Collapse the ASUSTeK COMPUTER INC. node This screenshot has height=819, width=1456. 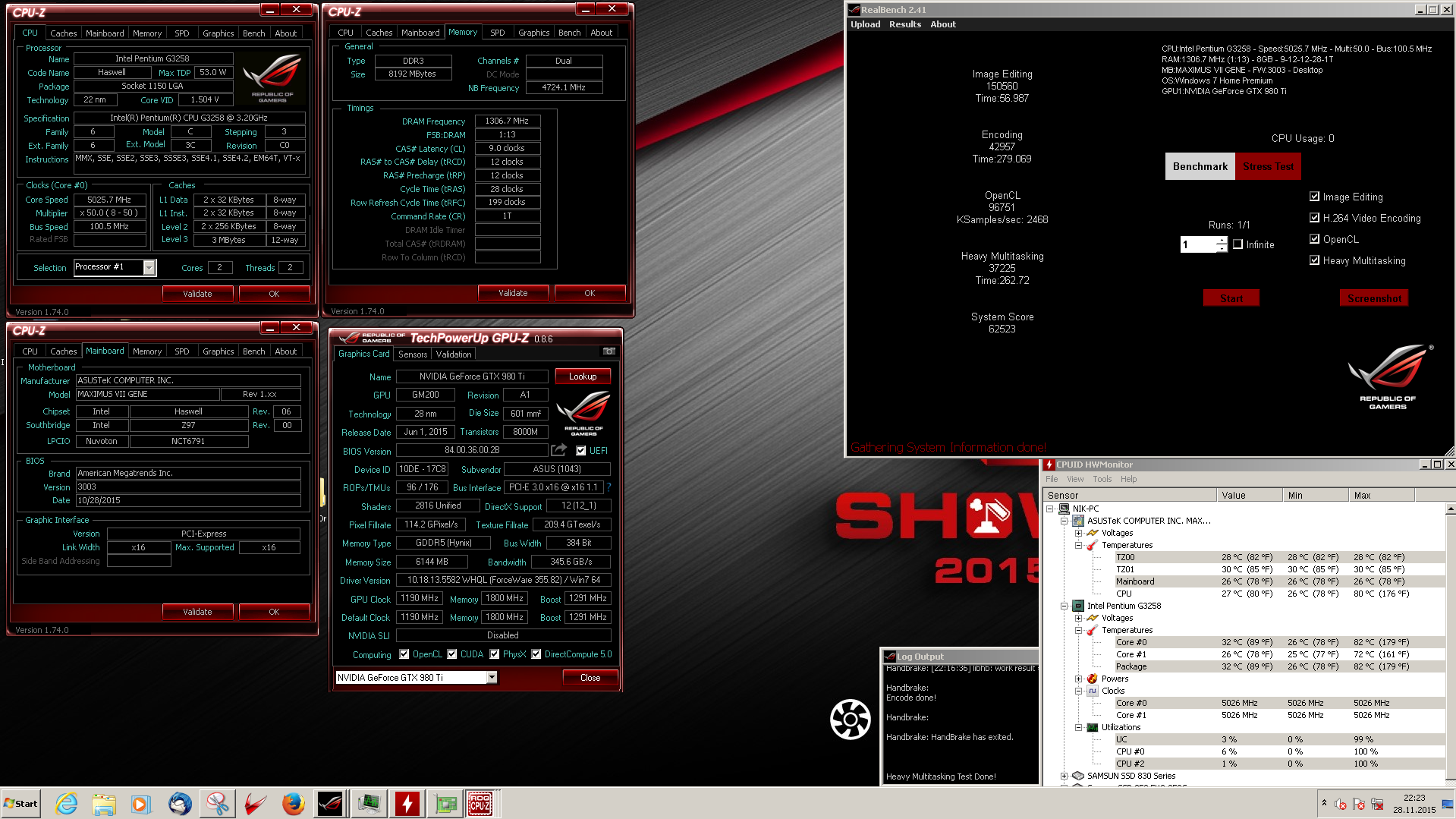1064,521
